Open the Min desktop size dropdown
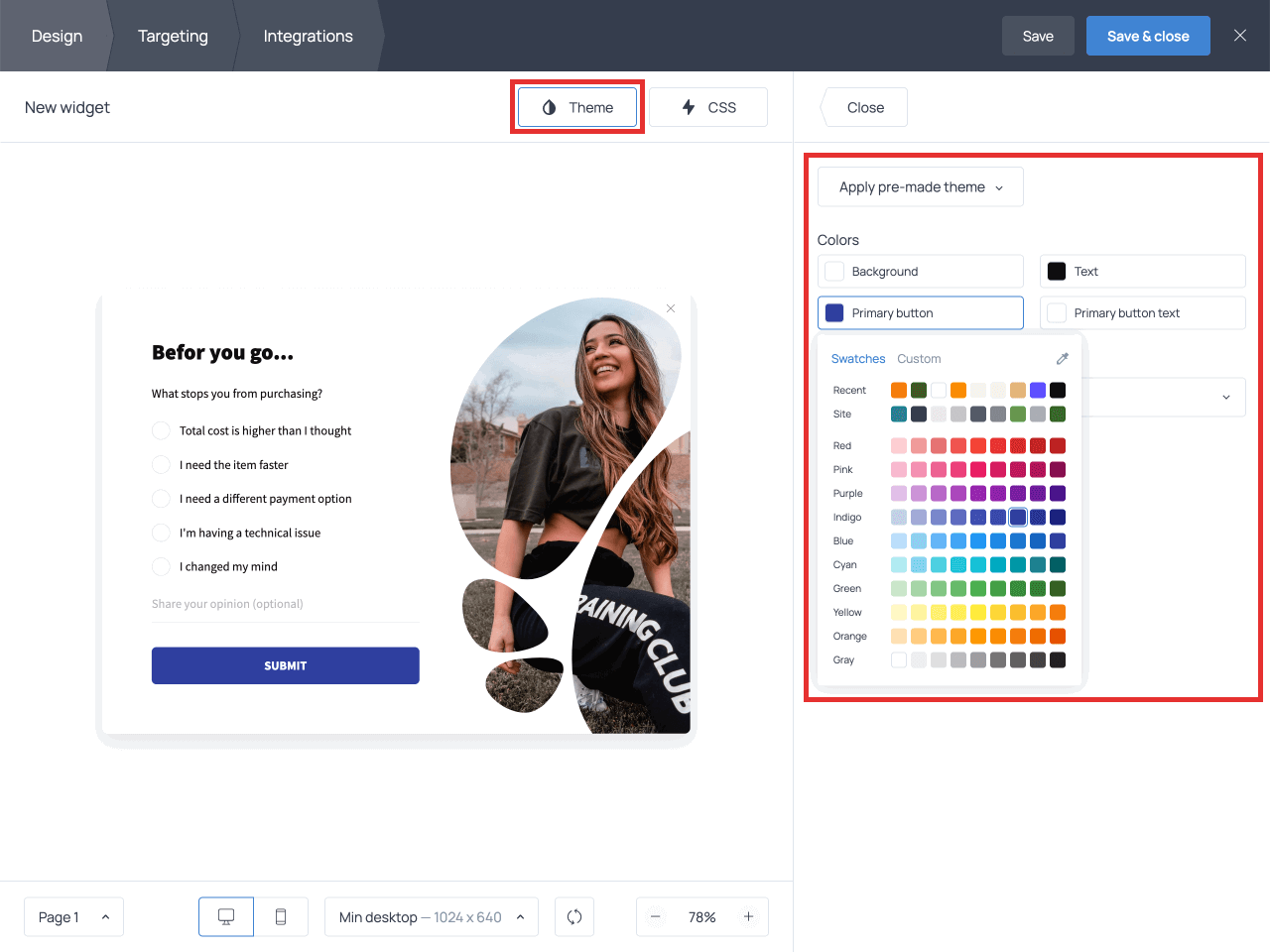The width and height of the screenshot is (1270, 952). [x=431, y=917]
